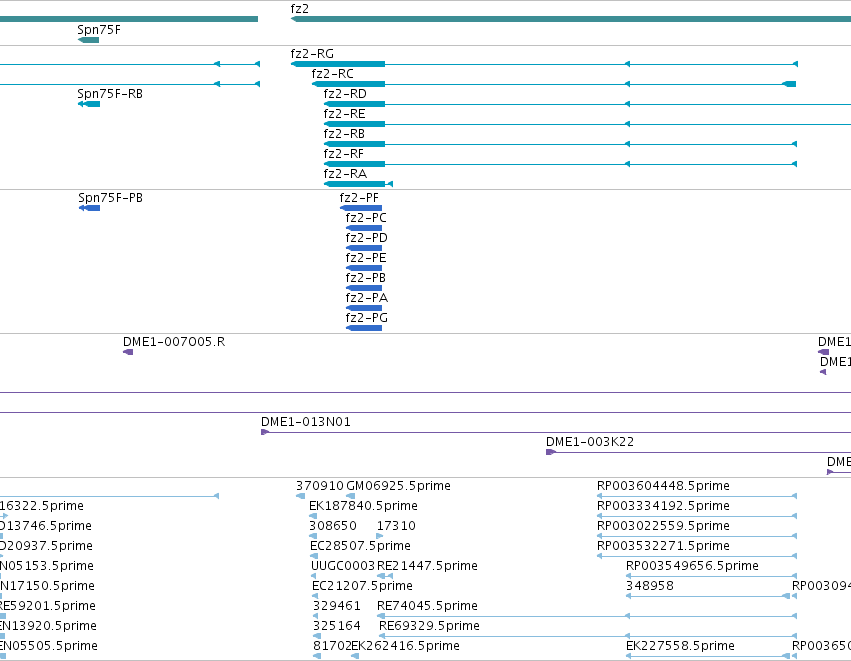Click the N17150.5prime EST label
Screen dimensions: 851x661
pyautogui.click(x=47, y=586)
